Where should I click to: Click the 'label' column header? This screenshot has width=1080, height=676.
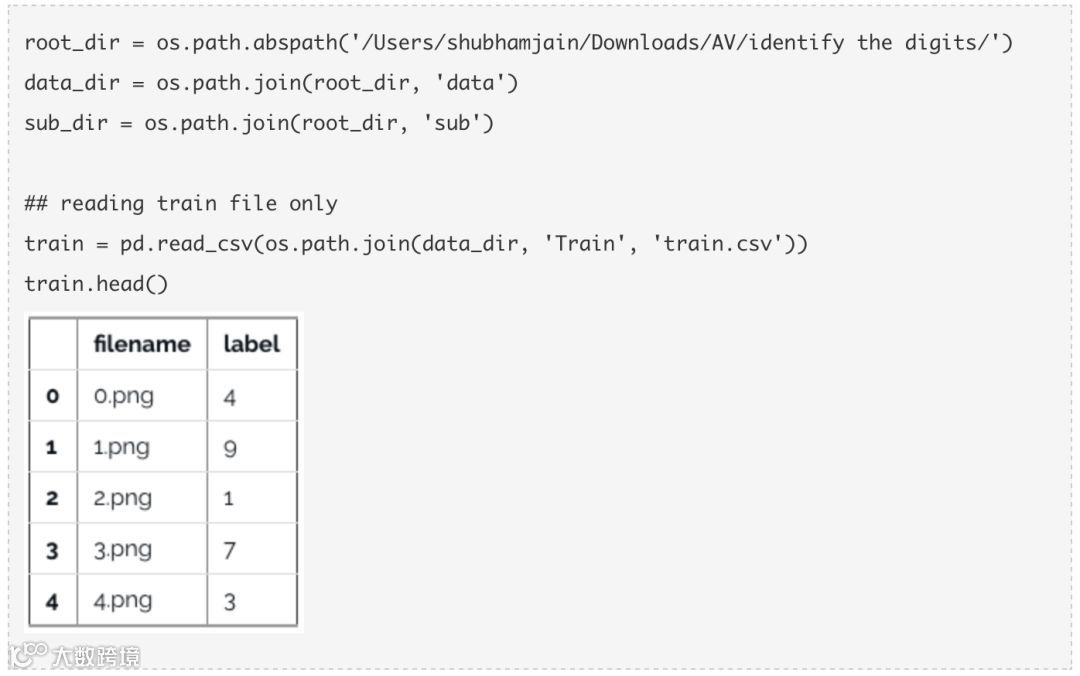pyautogui.click(x=251, y=344)
